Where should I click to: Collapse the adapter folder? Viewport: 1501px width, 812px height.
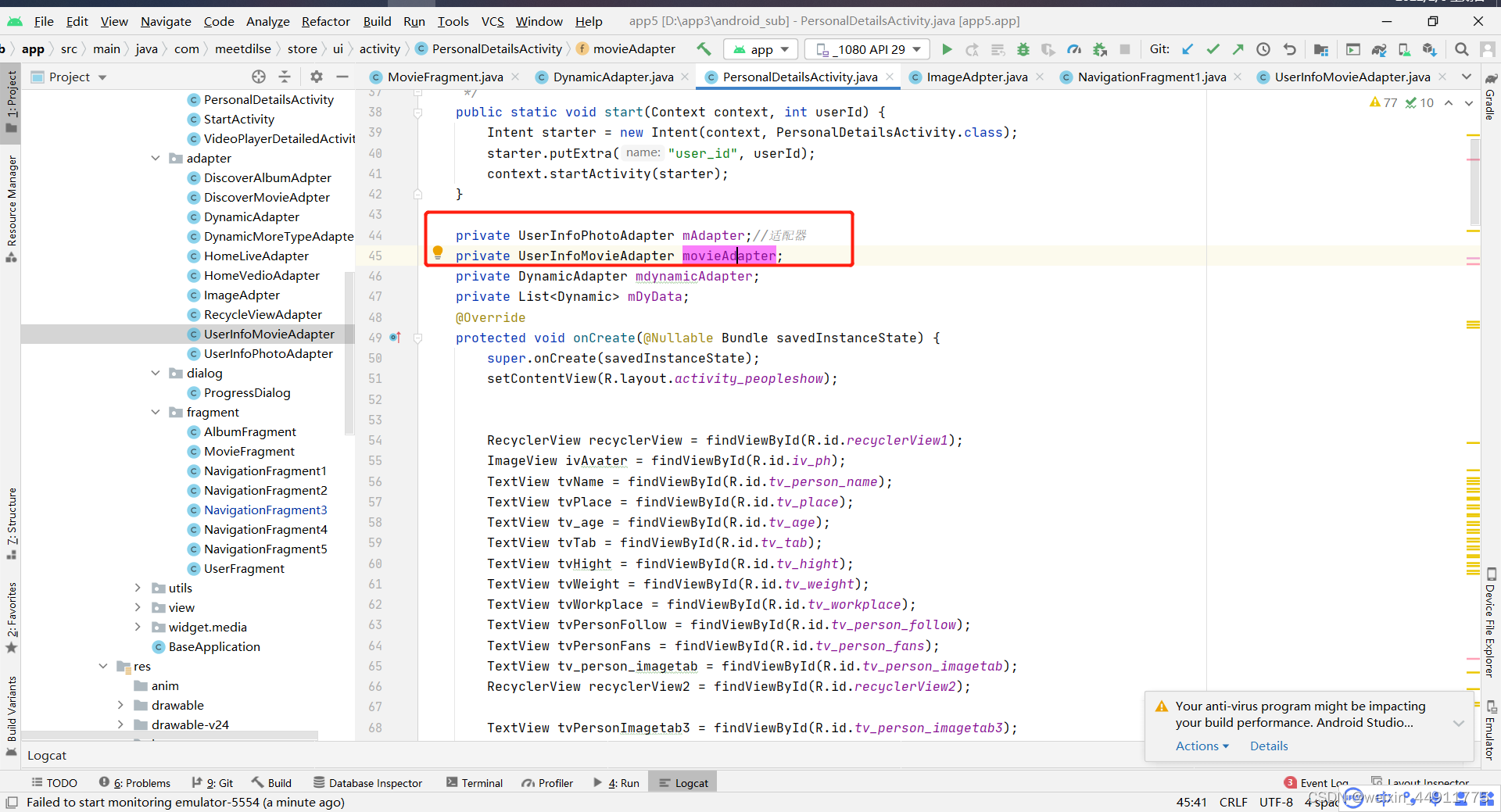[x=156, y=158]
